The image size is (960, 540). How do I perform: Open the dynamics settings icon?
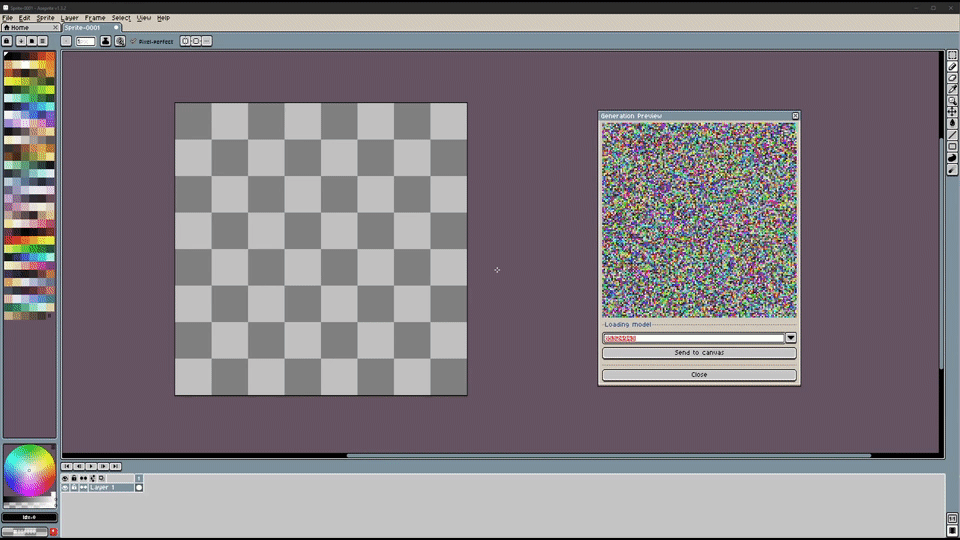[x=120, y=41]
